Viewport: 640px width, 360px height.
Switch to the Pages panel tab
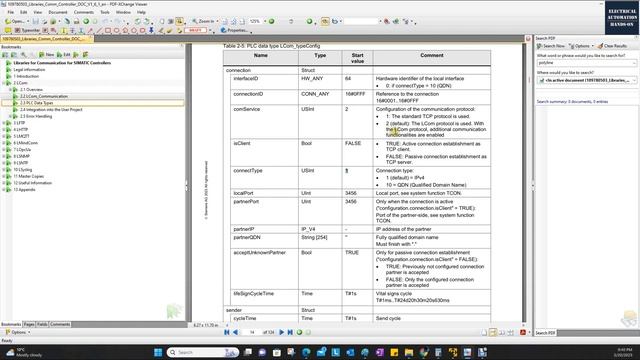tap(29, 324)
